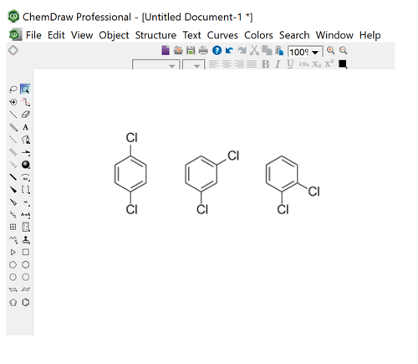This screenshot has width=418, height=364.
Task: Select the Cyclobutane ring tool
Action: coord(26,252)
